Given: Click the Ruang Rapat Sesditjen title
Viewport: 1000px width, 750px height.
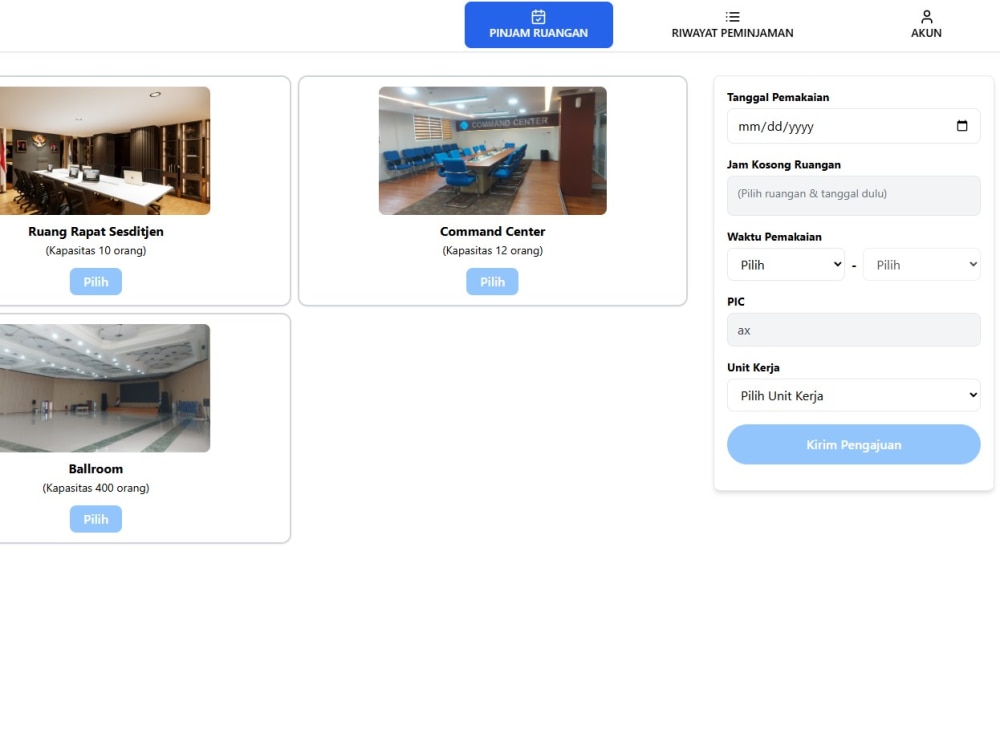Looking at the screenshot, I should click(x=96, y=232).
